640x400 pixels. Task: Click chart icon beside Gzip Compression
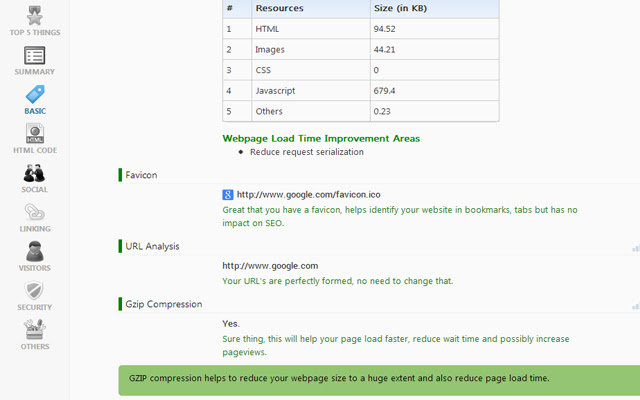tap(636, 306)
